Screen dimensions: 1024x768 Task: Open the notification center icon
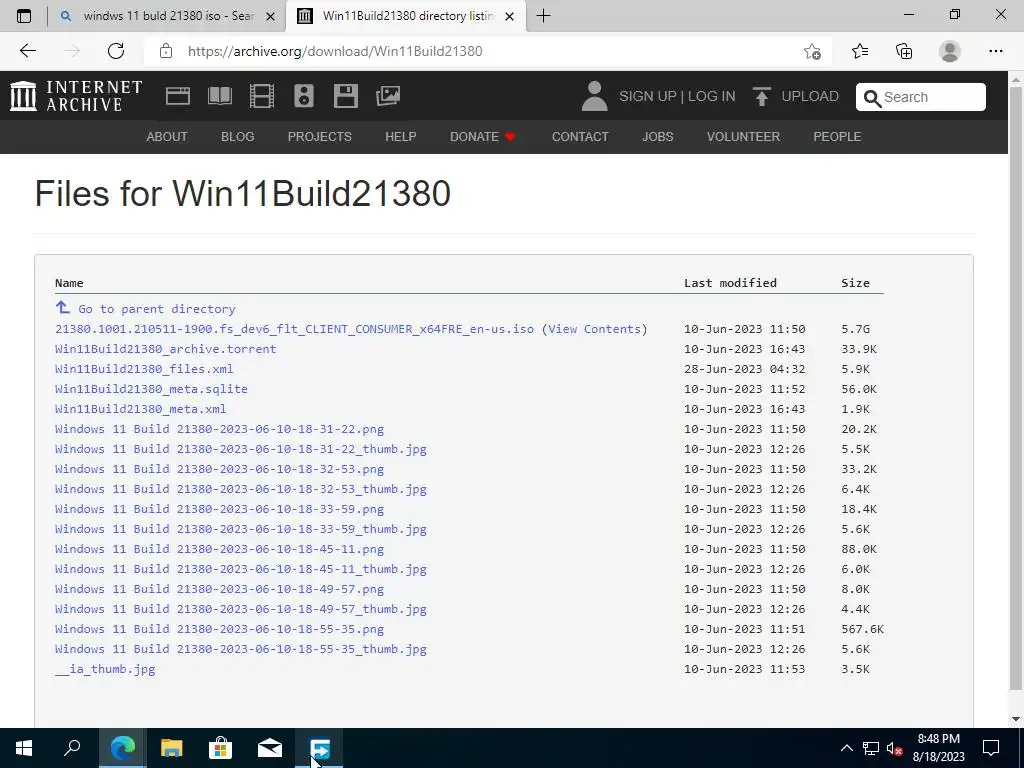coord(991,748)
